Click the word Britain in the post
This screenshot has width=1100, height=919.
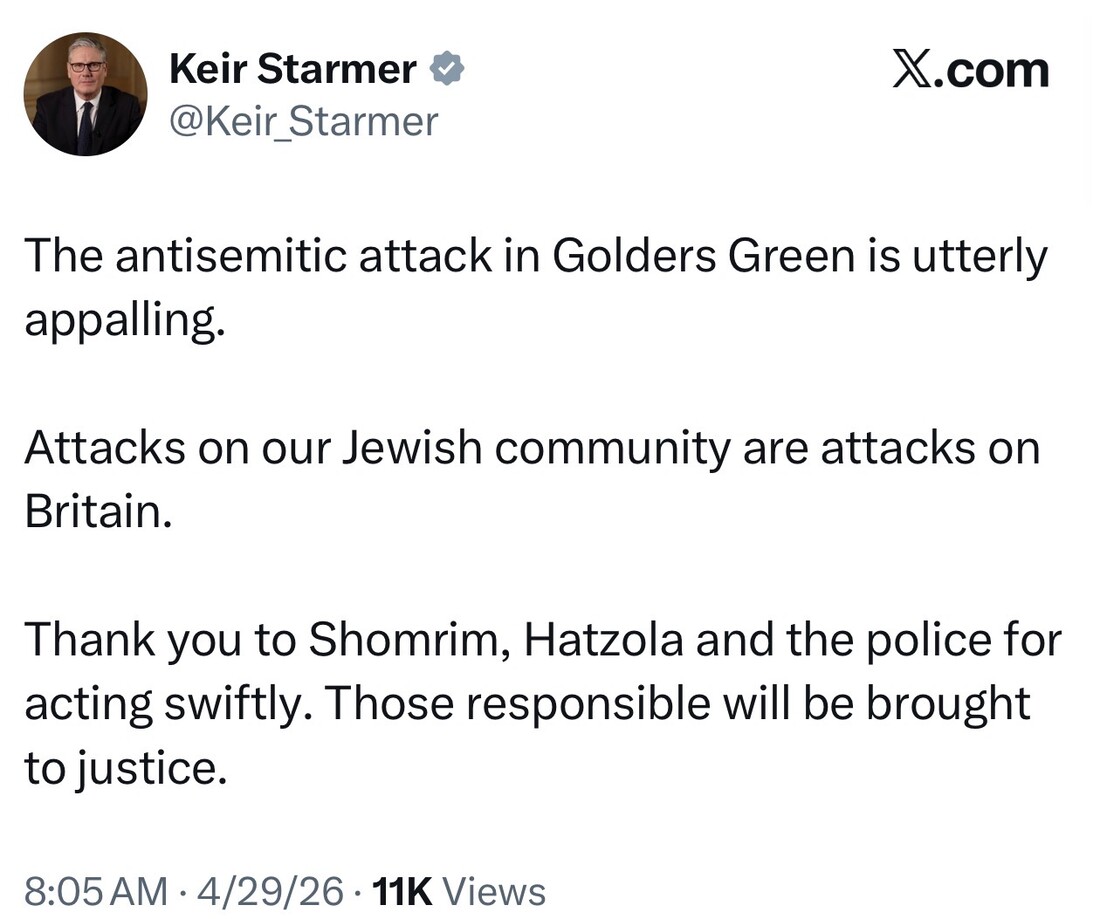click(x=99, y=512)
